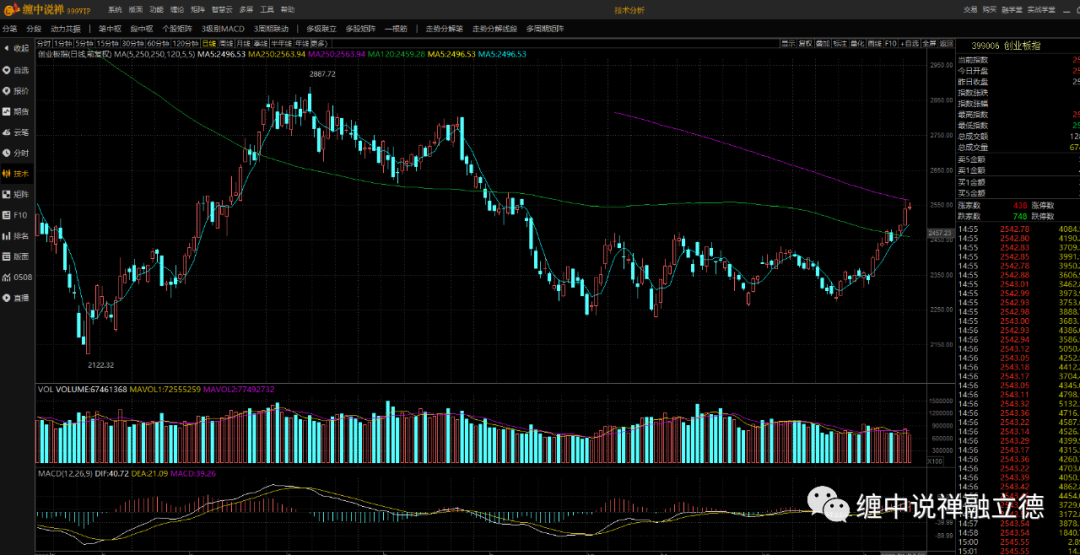Add stock with +自选 button

pyautogui.click(x=910, y=43)
